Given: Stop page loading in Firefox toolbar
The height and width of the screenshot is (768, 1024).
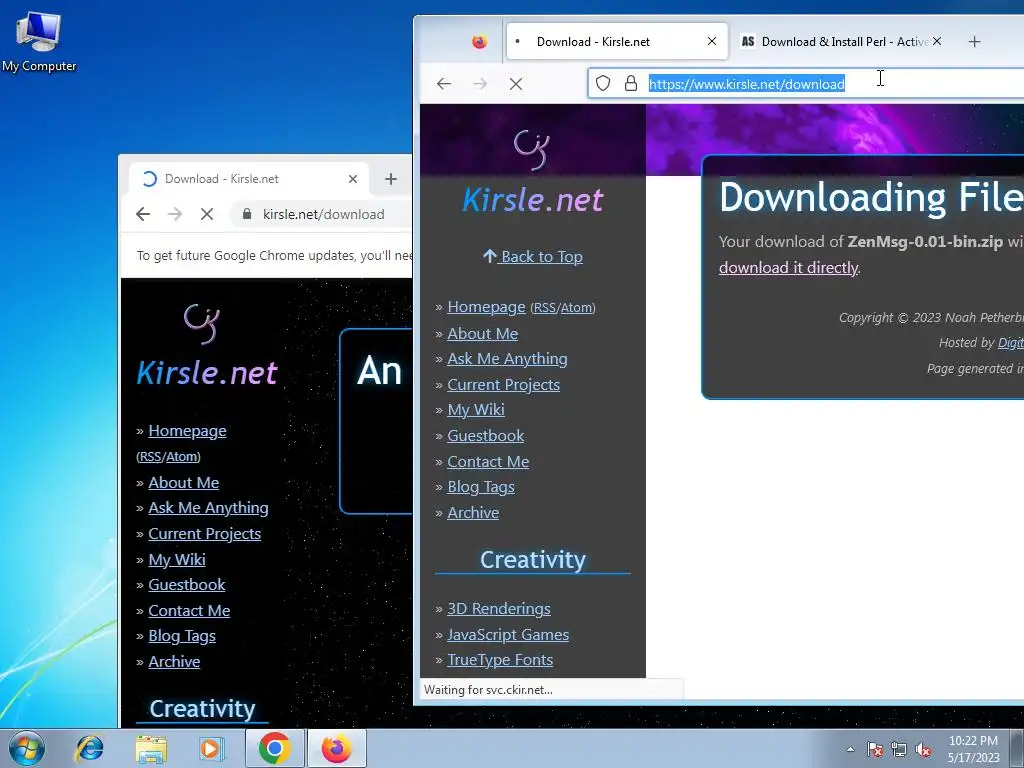Looking at the screenshot, I should click(516, 84).
